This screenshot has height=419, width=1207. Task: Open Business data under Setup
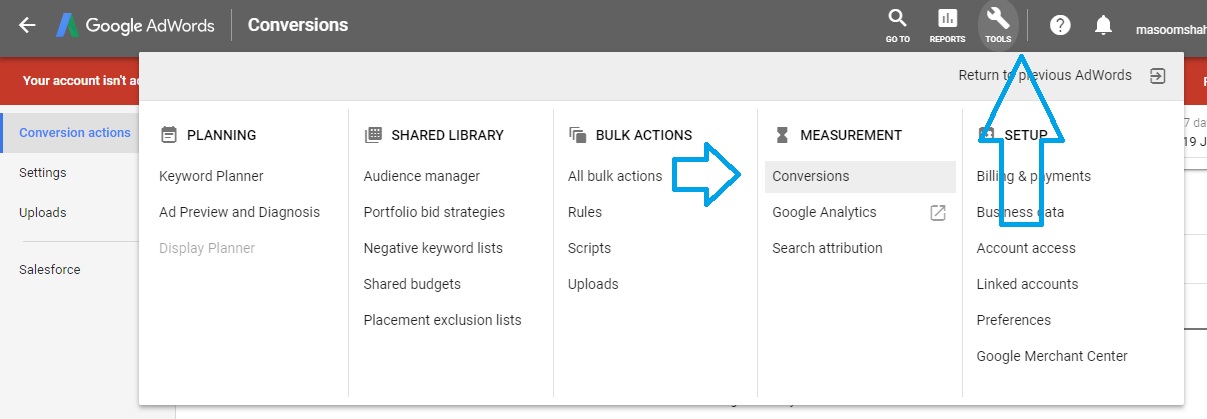[x=1020, y=212]
